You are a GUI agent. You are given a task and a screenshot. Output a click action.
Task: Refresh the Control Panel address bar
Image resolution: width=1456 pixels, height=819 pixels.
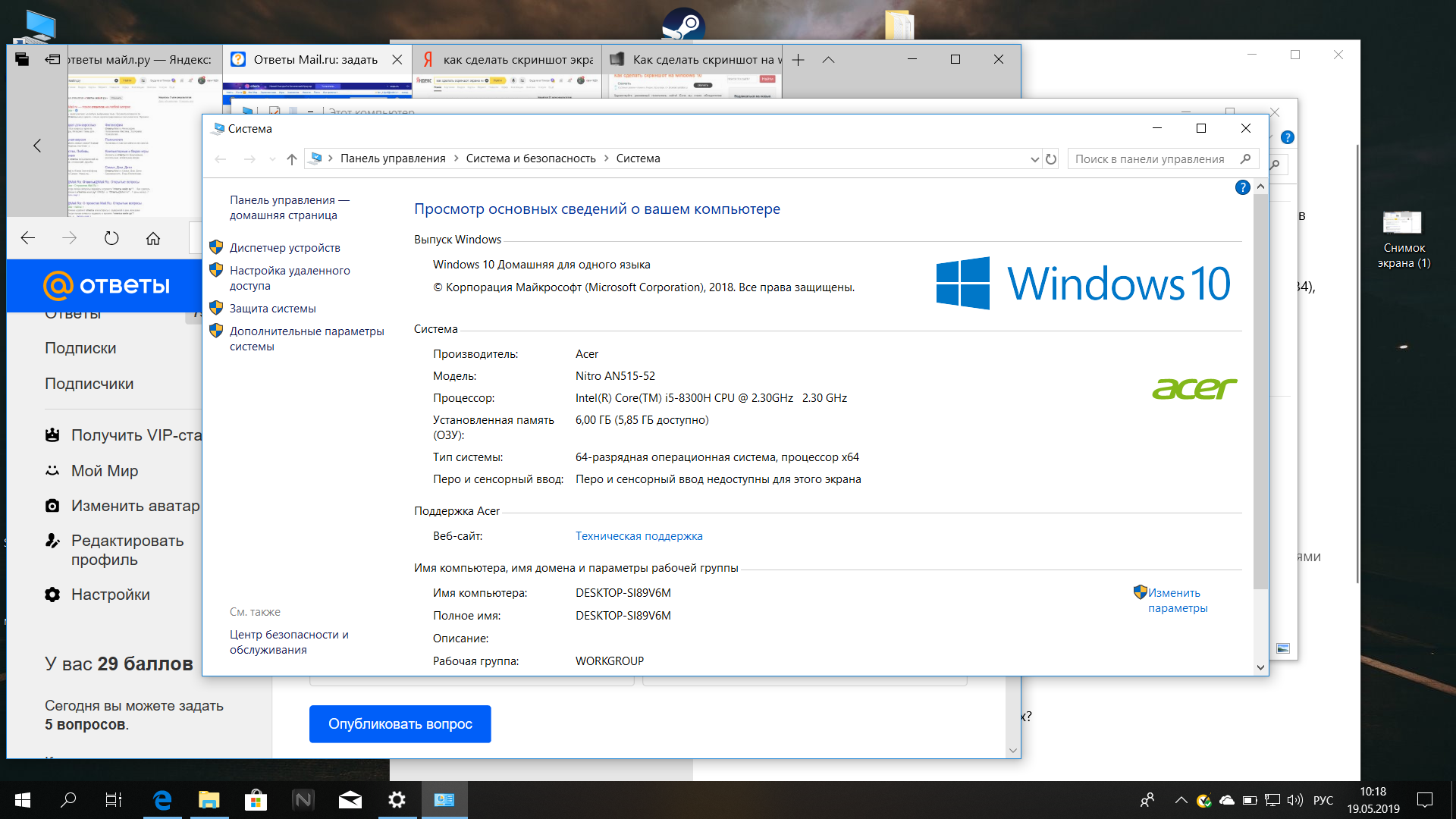[x=1051, y=158]
